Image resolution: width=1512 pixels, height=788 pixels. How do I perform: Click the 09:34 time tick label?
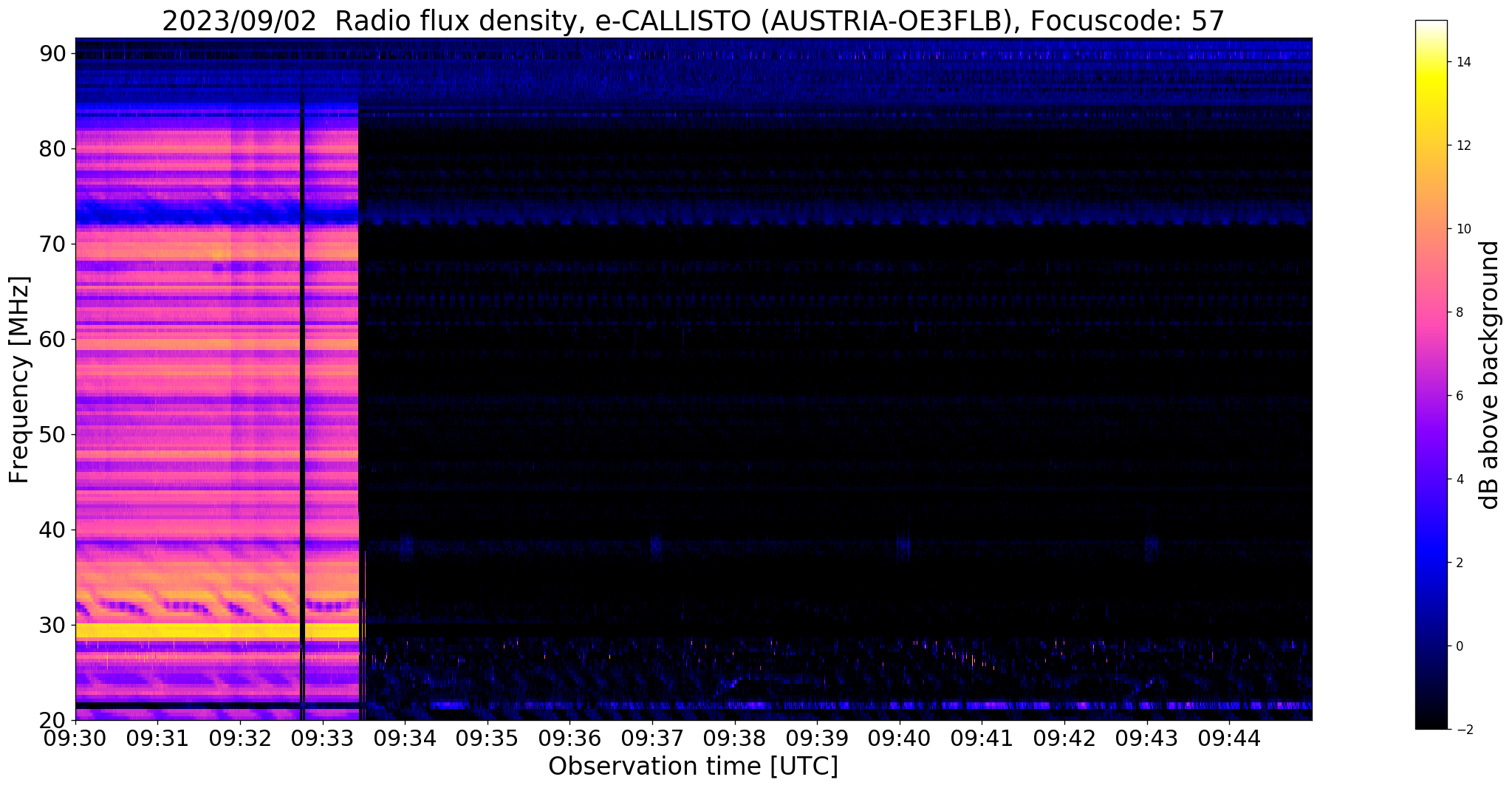click(x=406, y=737)
